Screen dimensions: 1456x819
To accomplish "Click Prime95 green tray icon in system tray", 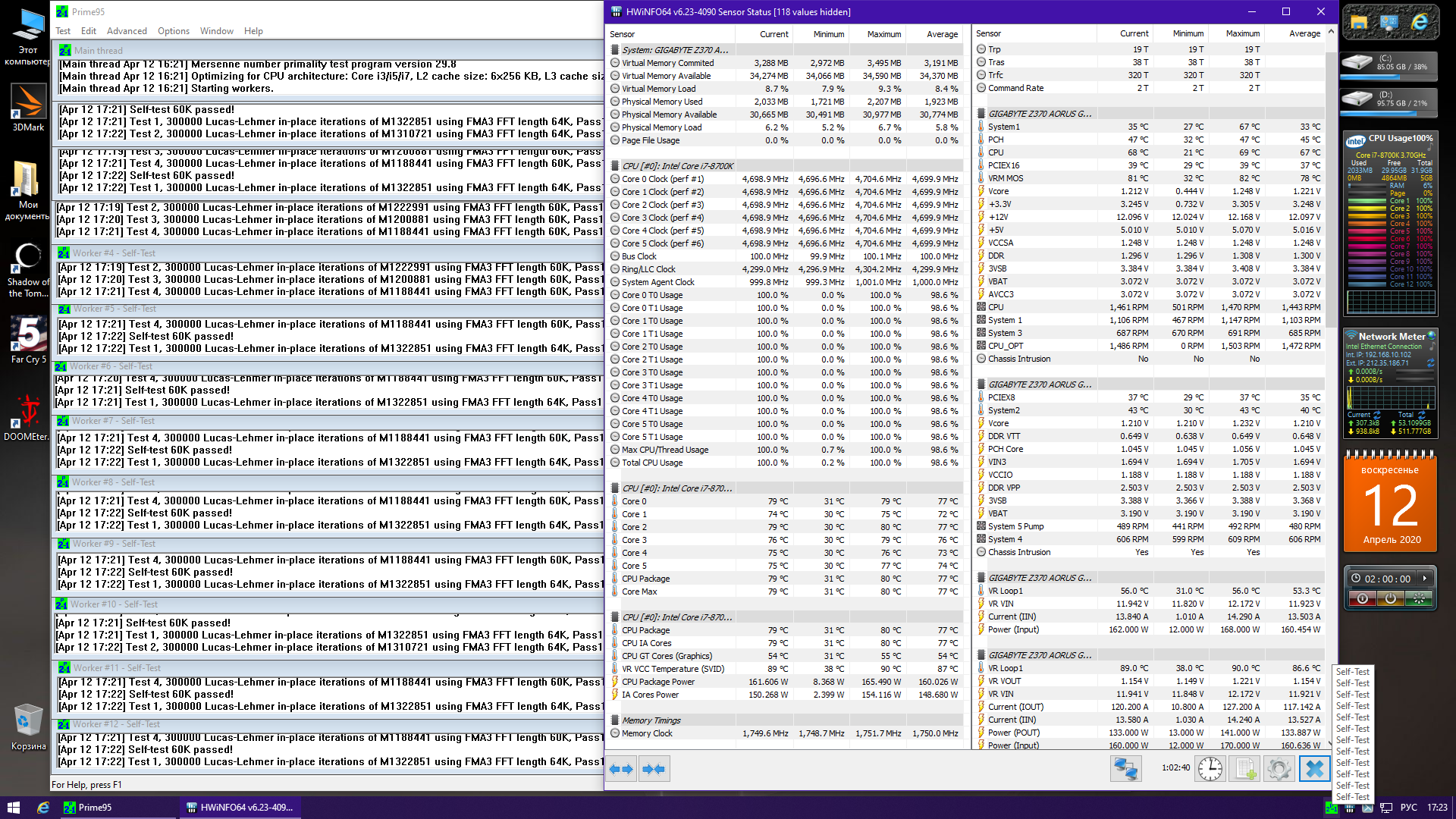I will (1331, 808).
